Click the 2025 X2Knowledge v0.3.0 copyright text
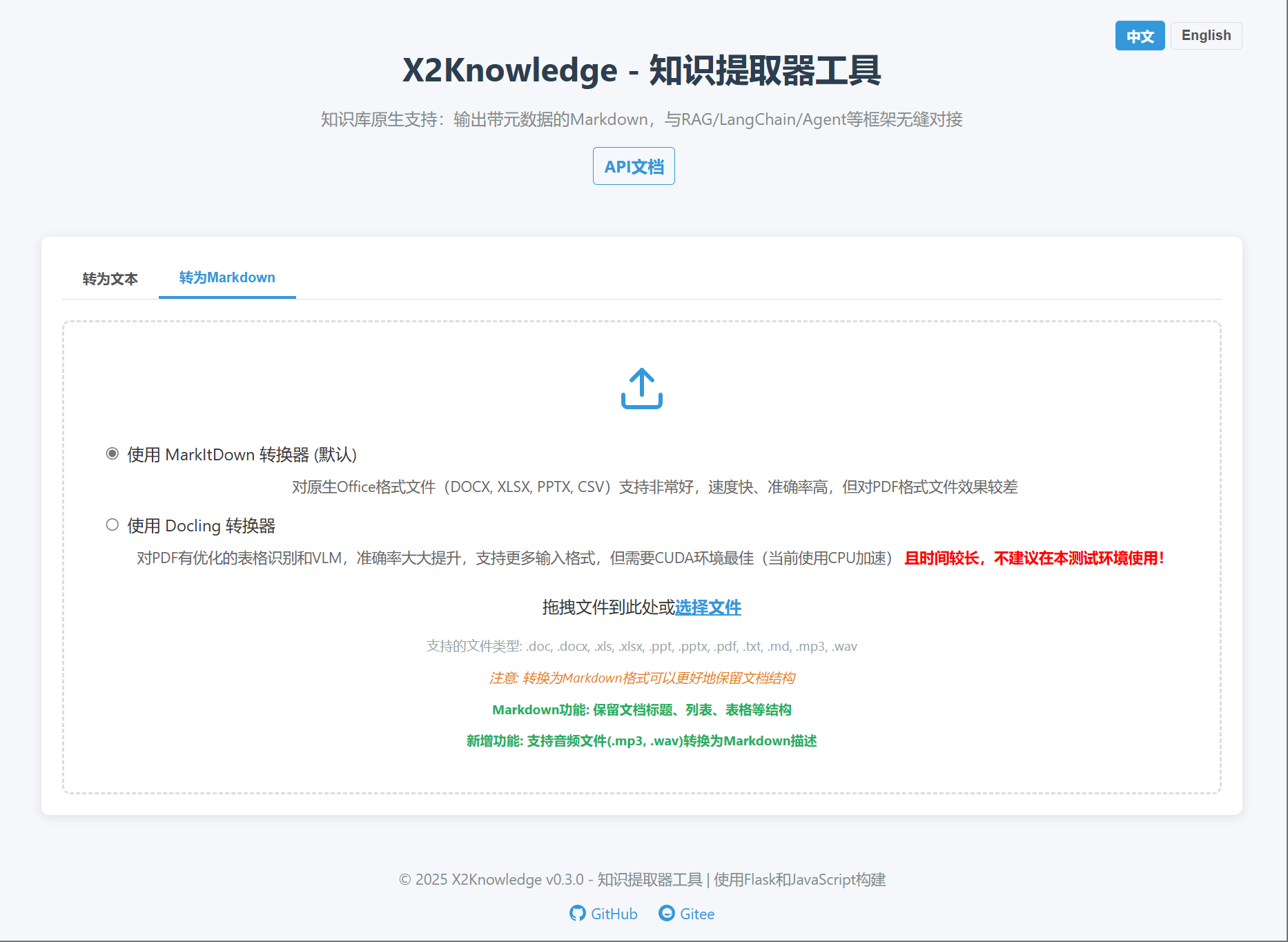The width and height of the screenshot is (1288, 942). [x=642, y=880]
